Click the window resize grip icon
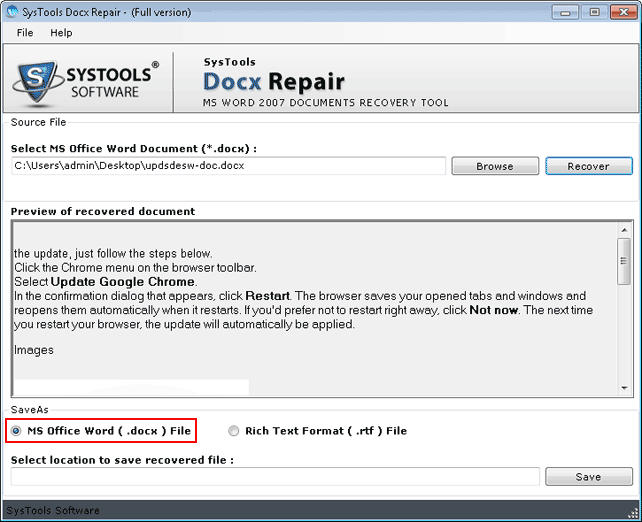 (x=633, y=513)
